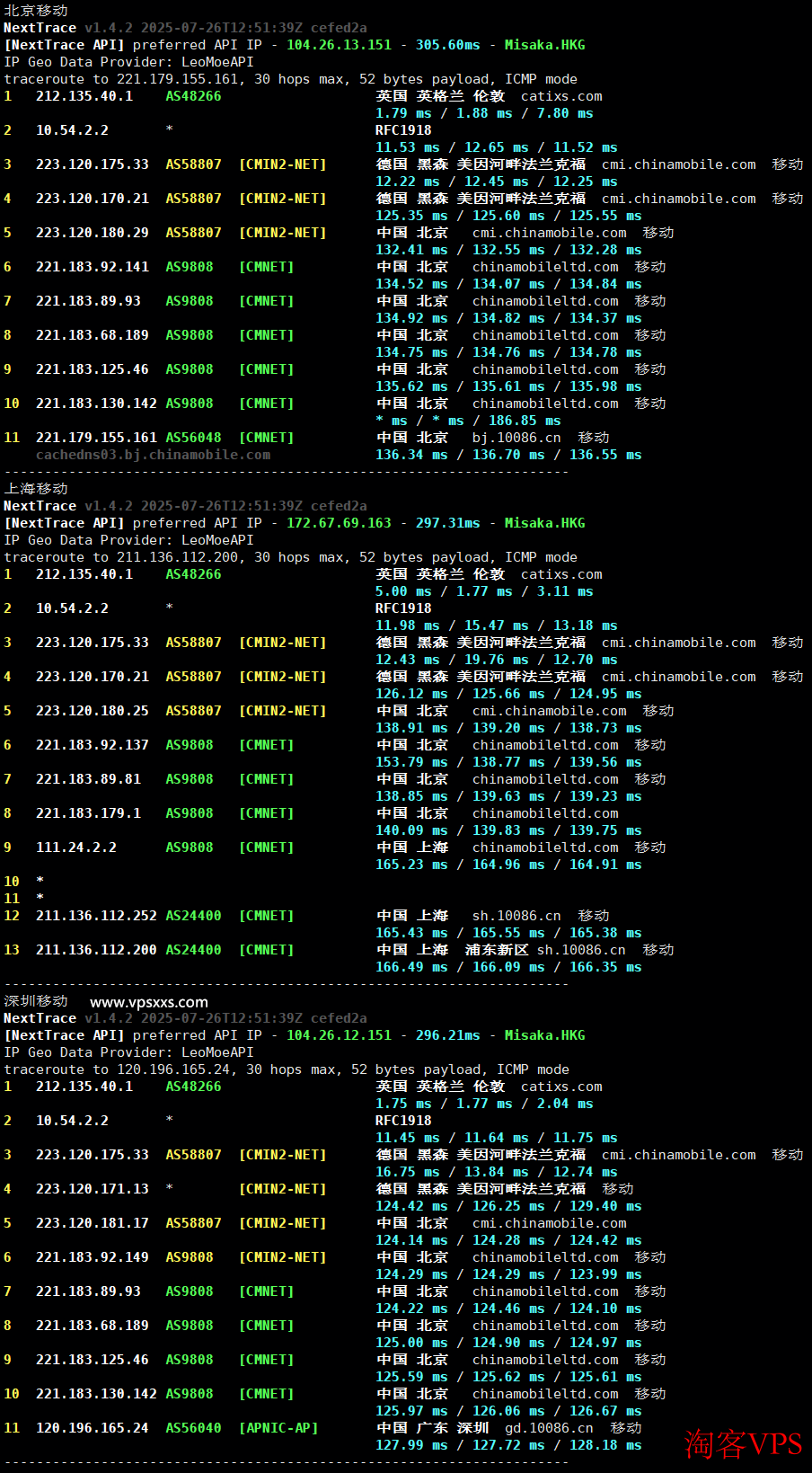Viewport: 812px width, 1473px height.
Task: Click the AS56048 ASN label
Action: (193, 438)
